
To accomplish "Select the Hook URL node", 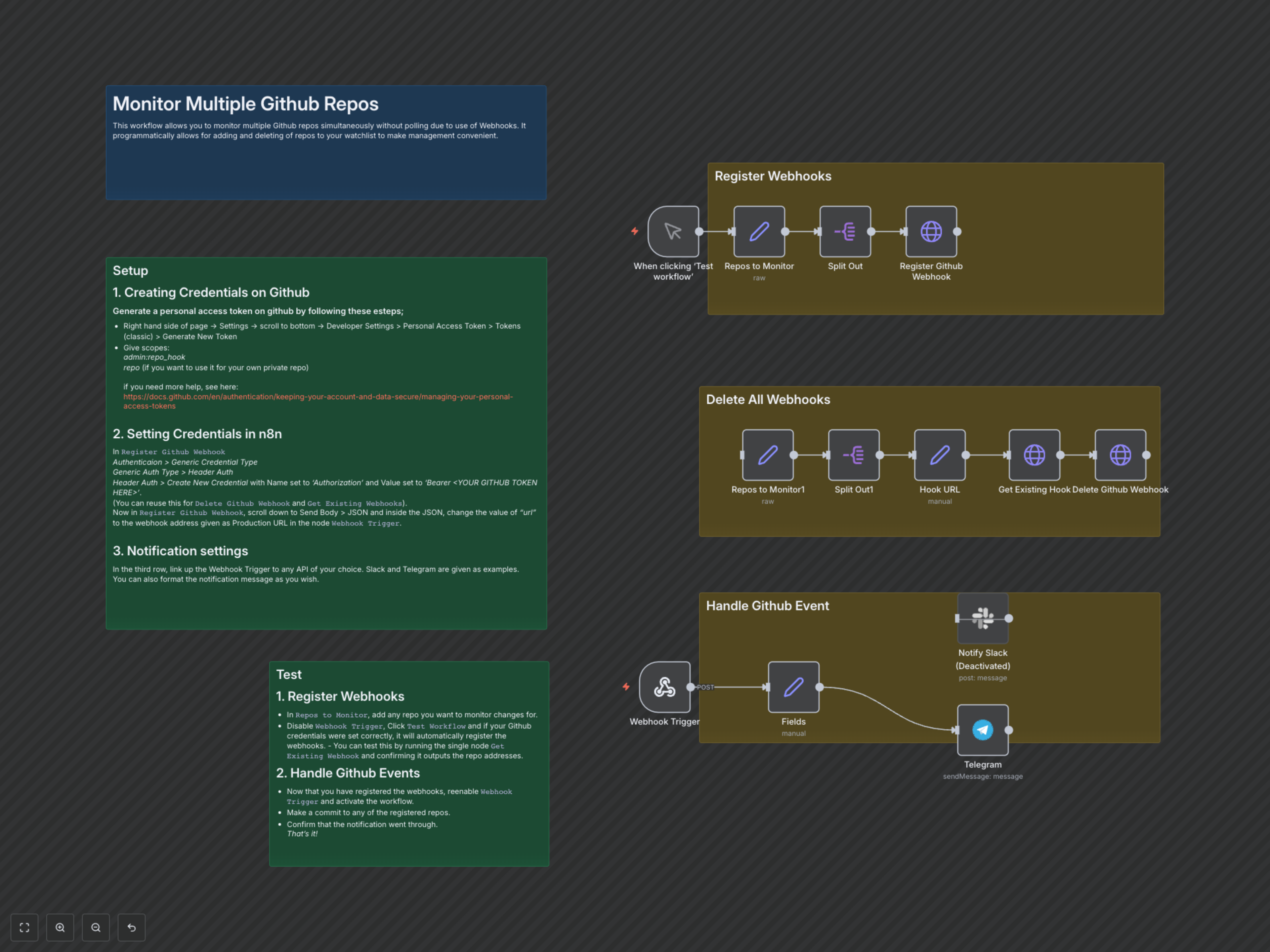I will point(939,455).
